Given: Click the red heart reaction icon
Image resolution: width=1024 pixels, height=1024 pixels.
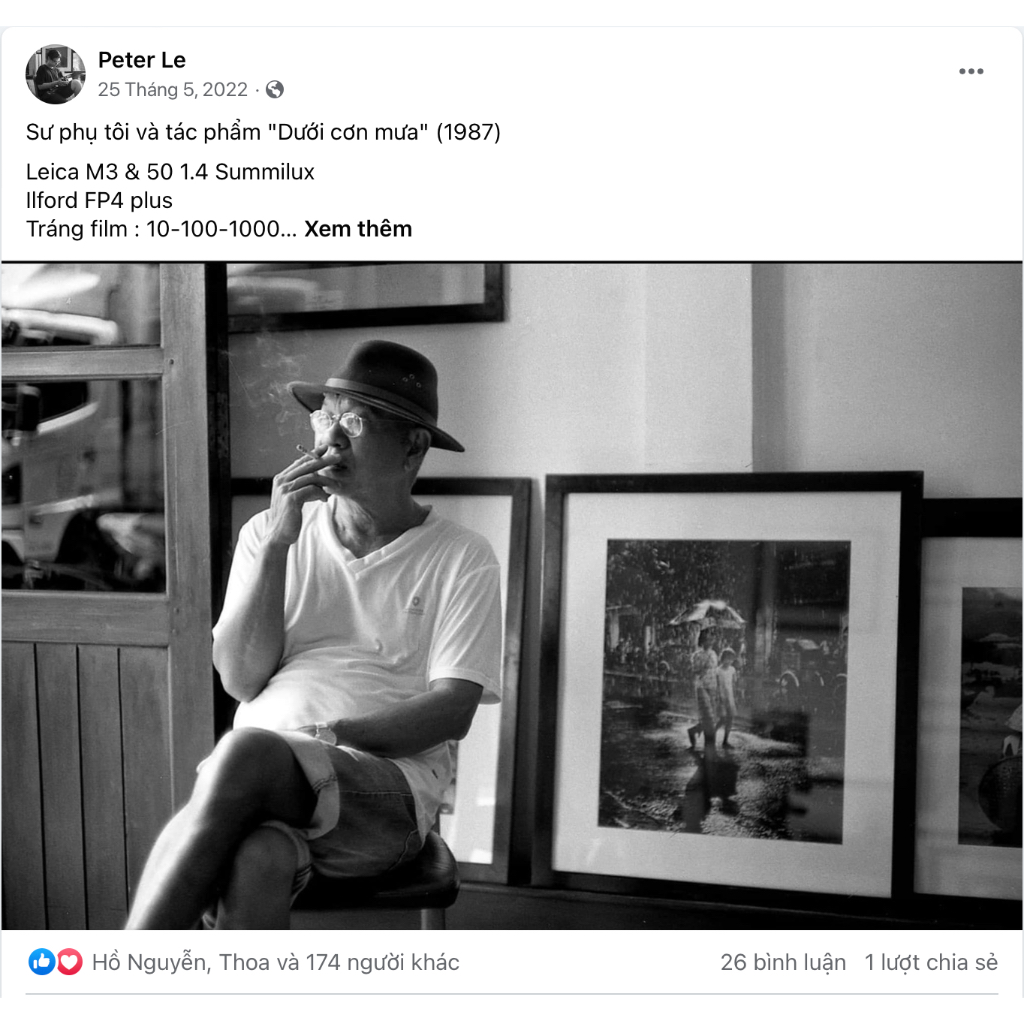Looking at the screenshot, I should pos(69,962).
